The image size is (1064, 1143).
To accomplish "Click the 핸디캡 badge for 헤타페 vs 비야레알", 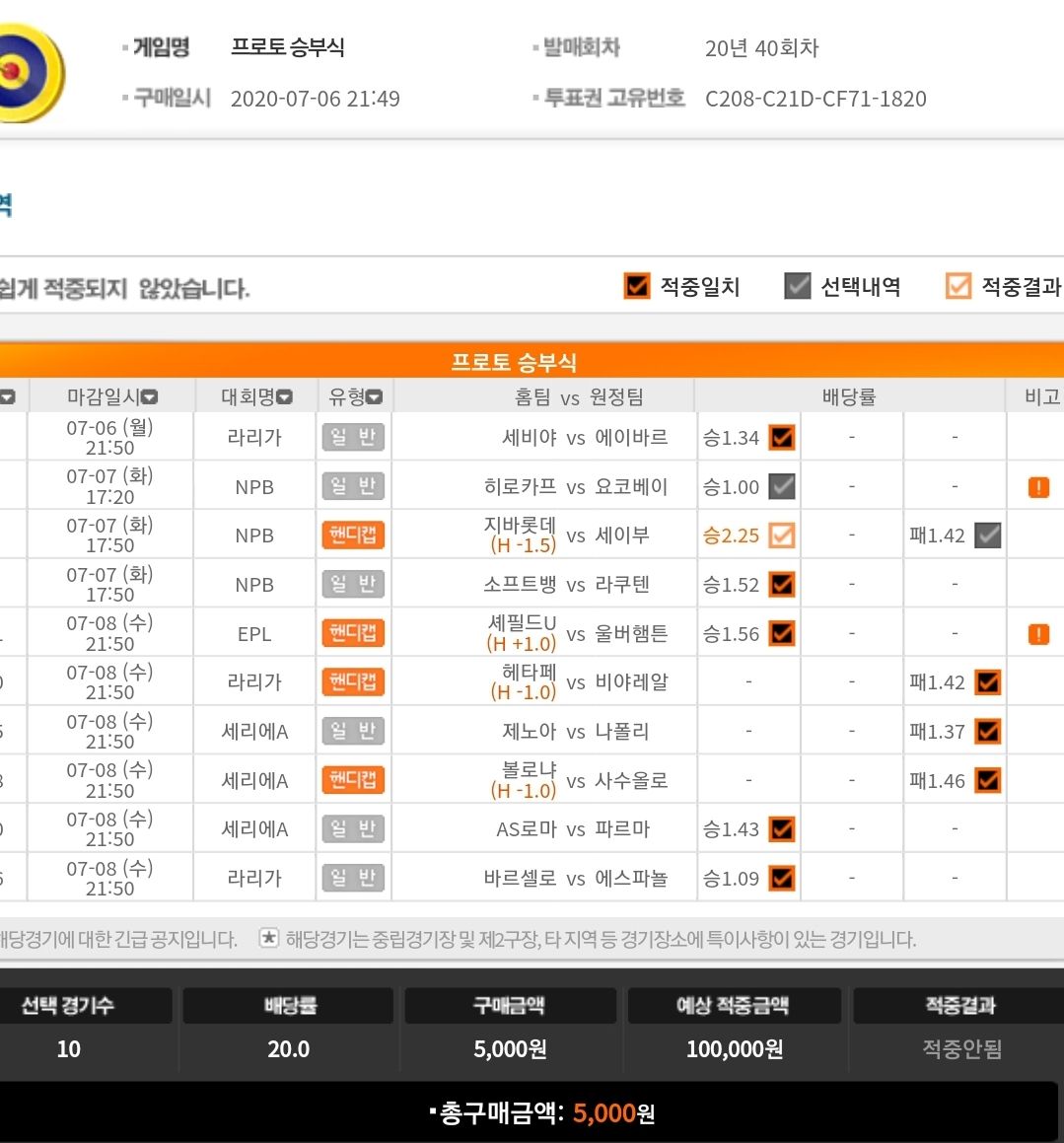I will click(353, 682).
